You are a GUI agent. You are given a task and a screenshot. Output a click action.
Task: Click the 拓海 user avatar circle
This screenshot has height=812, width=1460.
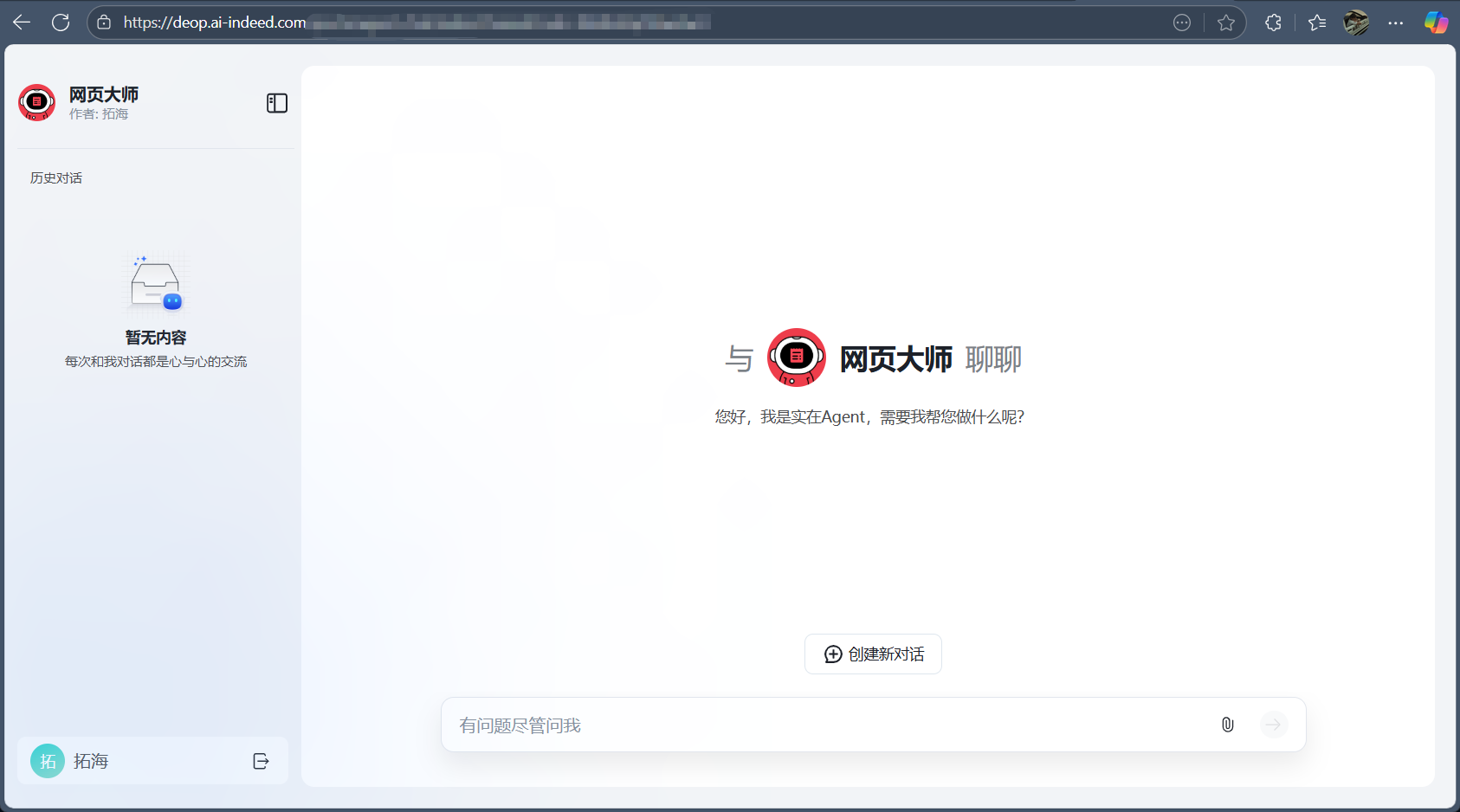click(x=48, y=761)
